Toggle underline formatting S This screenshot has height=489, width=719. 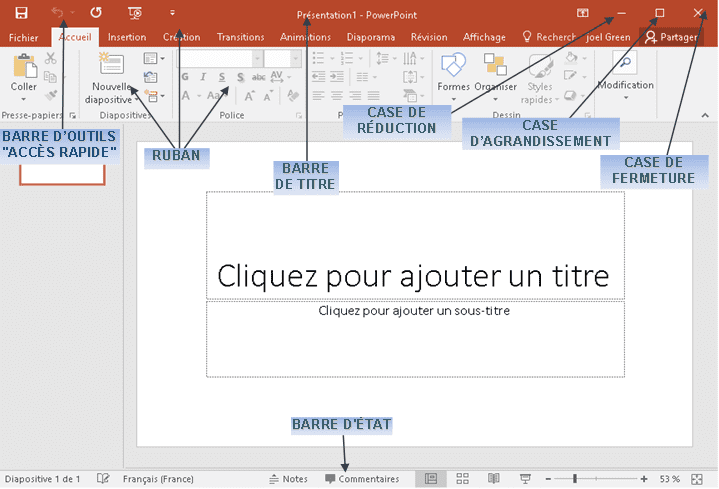222,77
